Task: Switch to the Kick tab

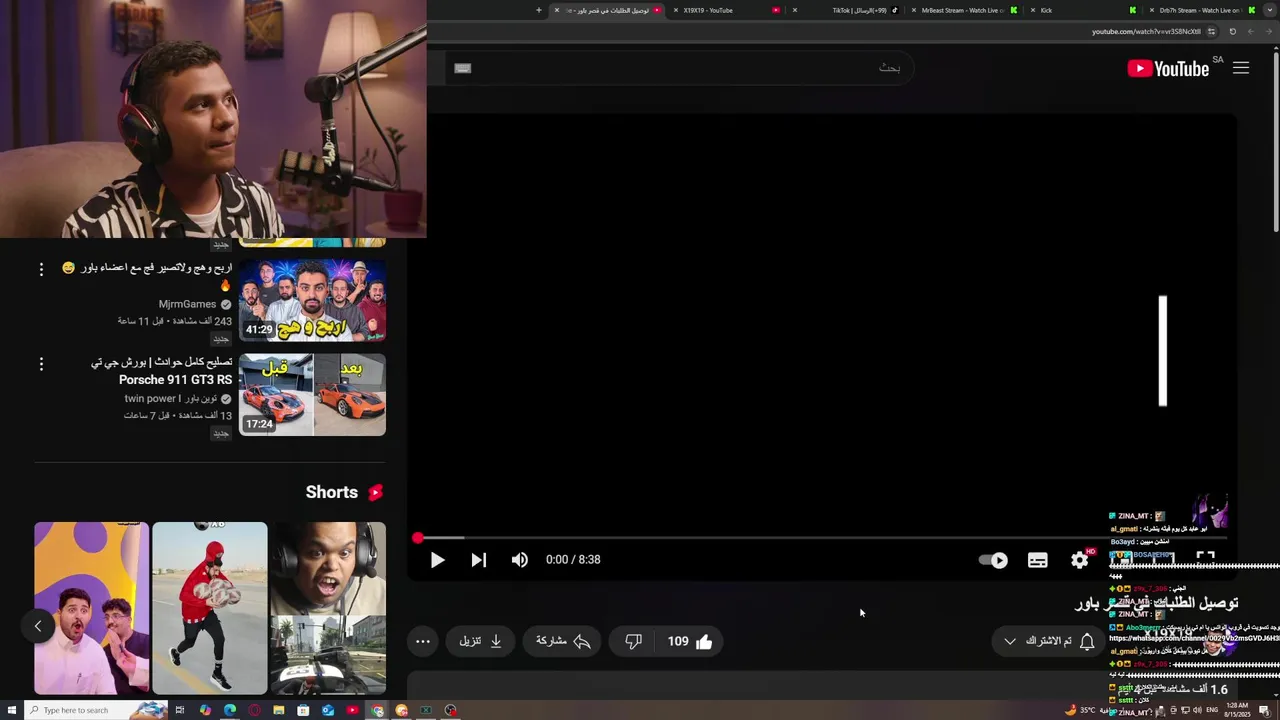Action: point(1083,10)
